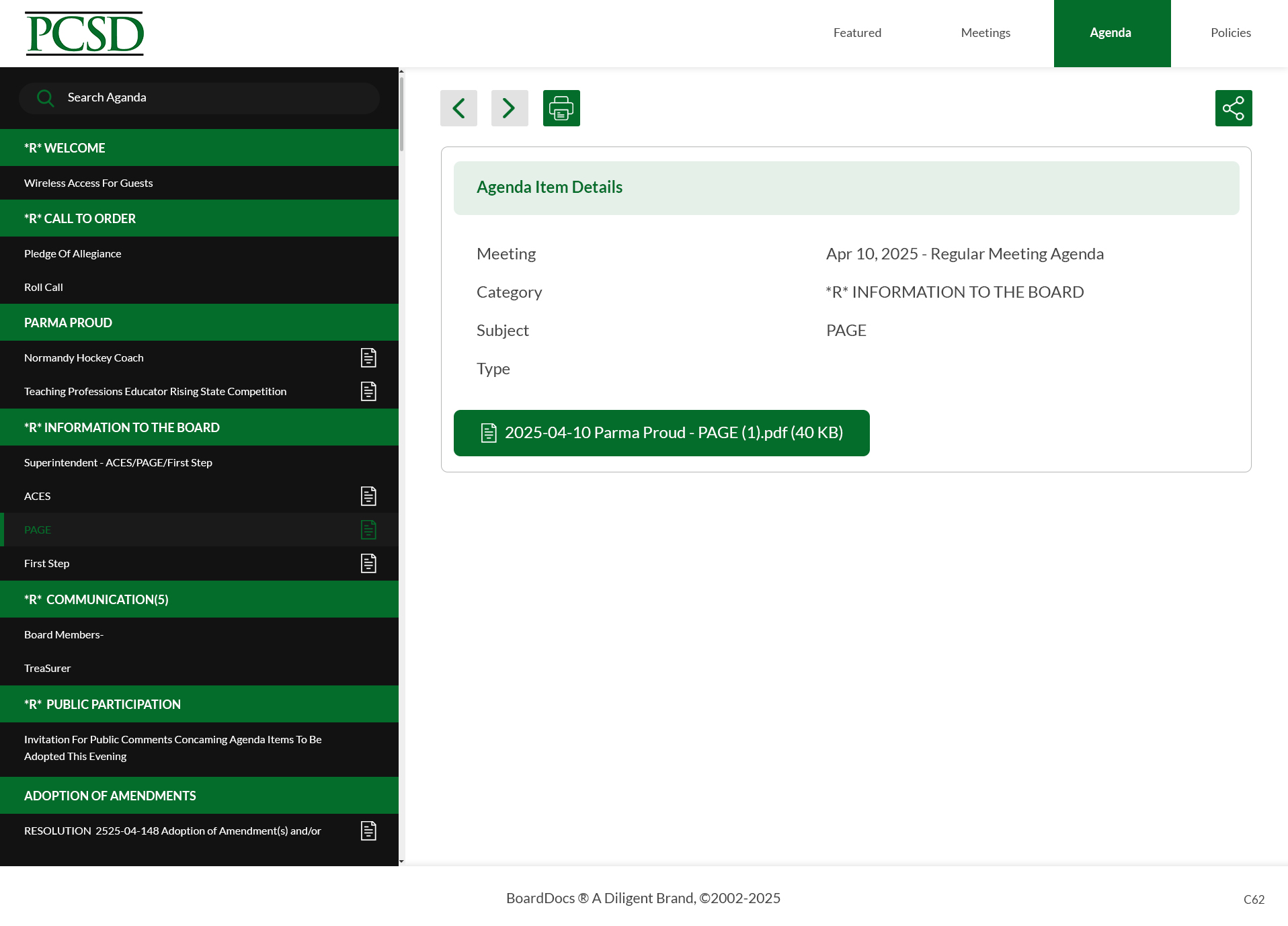1288x926 pixels.
Task: Download the Parma Proud PAGE pdf
Action: pos(661,433)
